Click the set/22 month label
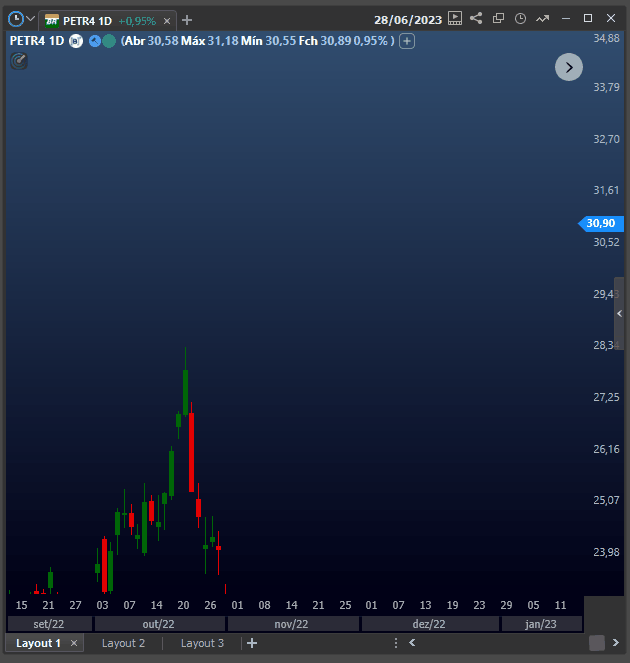 (49, 624)
